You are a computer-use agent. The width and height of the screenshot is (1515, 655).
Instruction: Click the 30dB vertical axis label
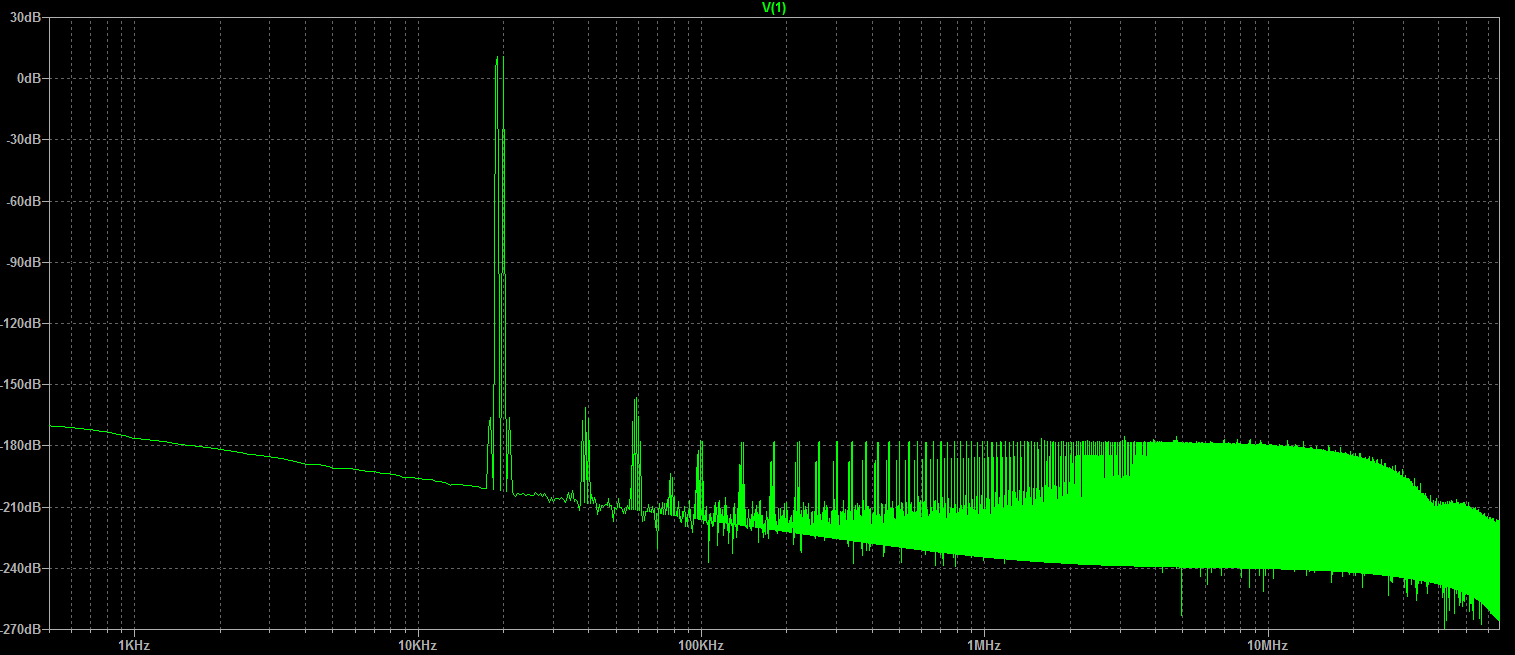click(24, 18)
